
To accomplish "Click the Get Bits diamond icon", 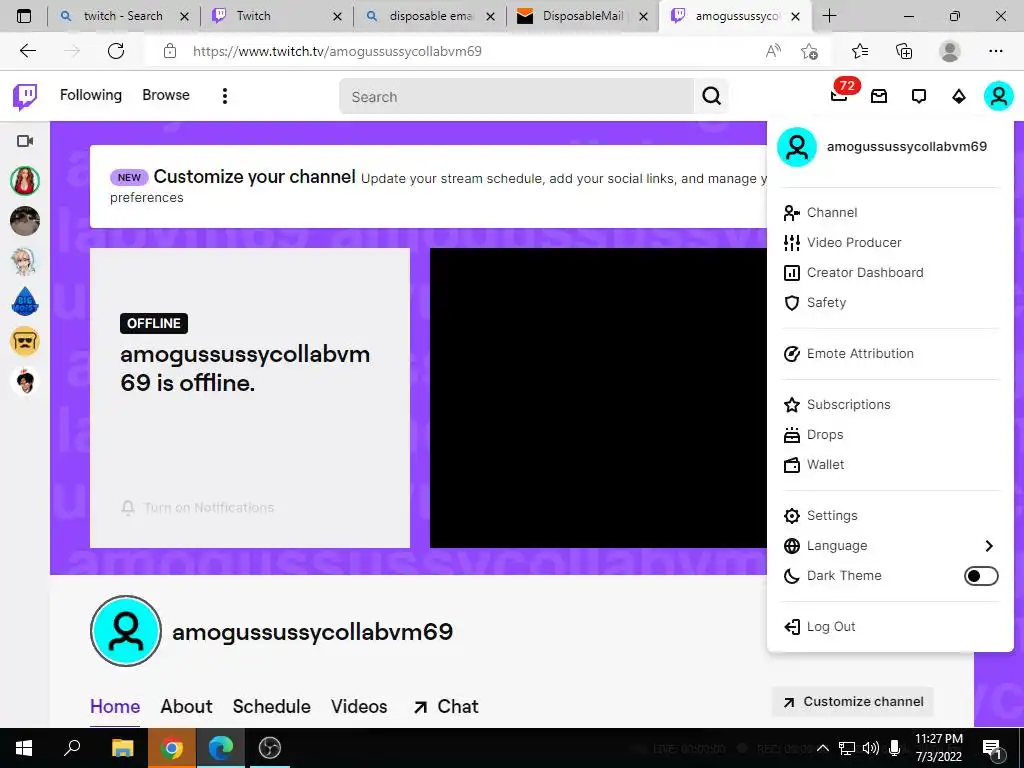I will pos(959,97).
